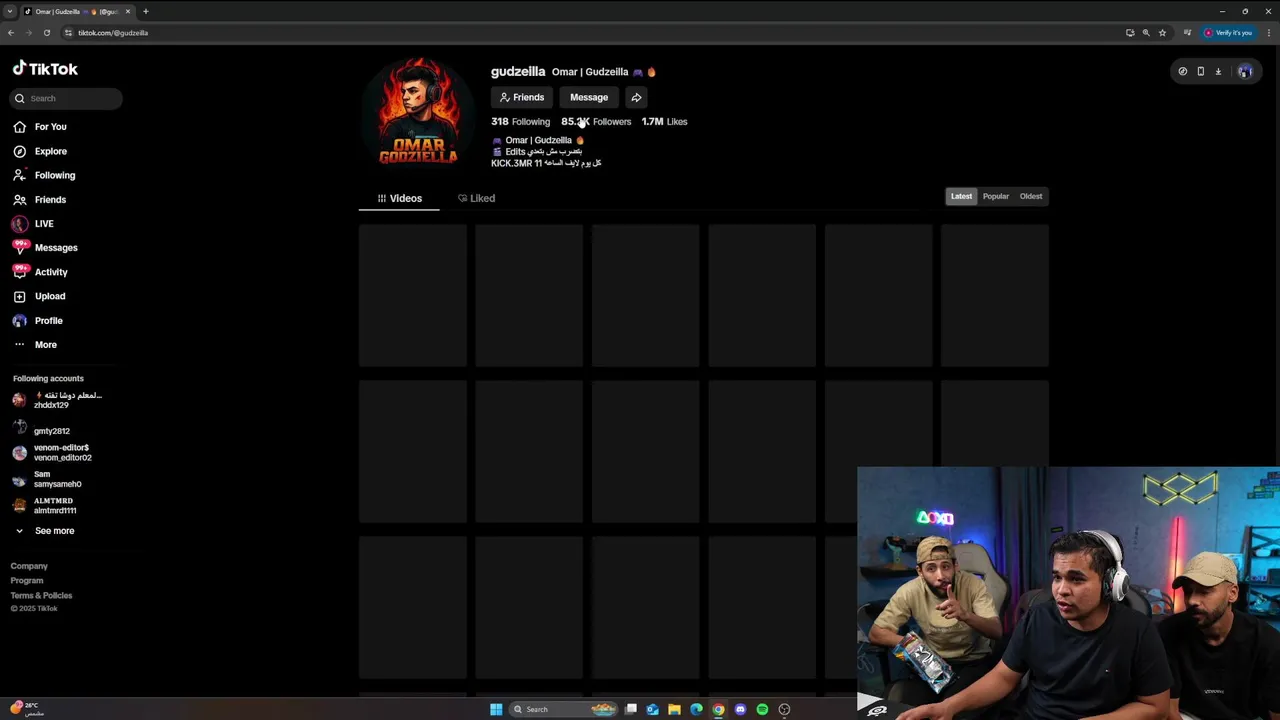Open Spotify from the taskbar
1280x720 pixels.
click(763, 709)
